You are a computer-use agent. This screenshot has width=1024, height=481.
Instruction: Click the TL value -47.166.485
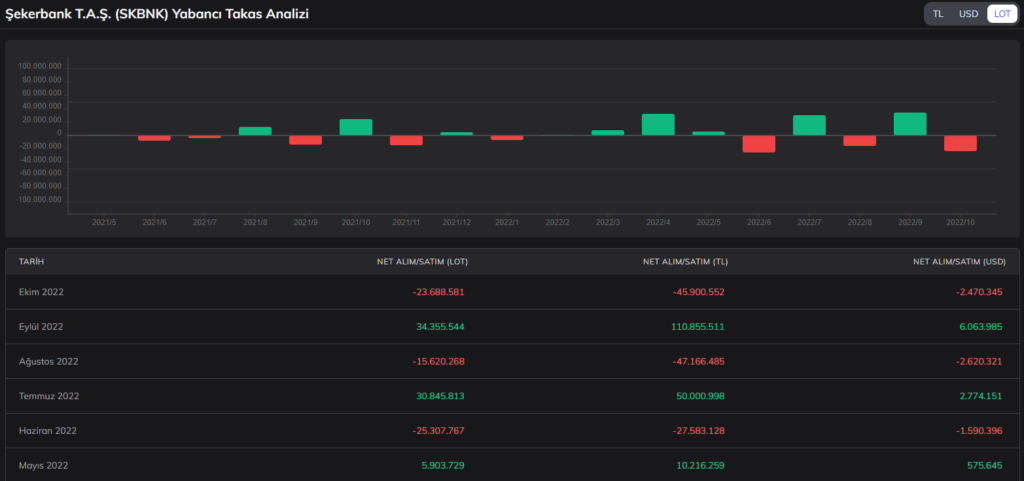(x=698, y=361)
